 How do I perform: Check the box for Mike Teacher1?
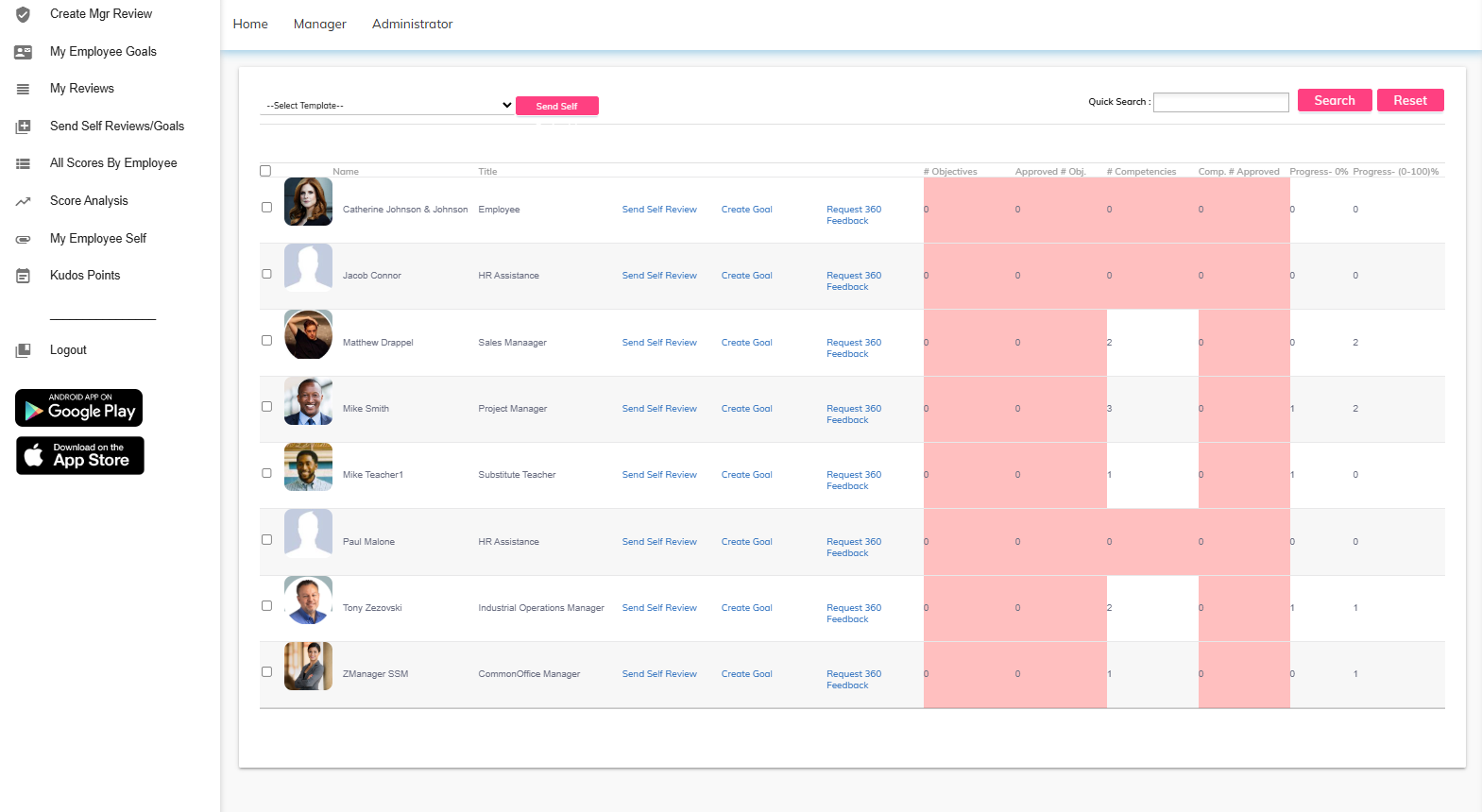tap(266, 473)
